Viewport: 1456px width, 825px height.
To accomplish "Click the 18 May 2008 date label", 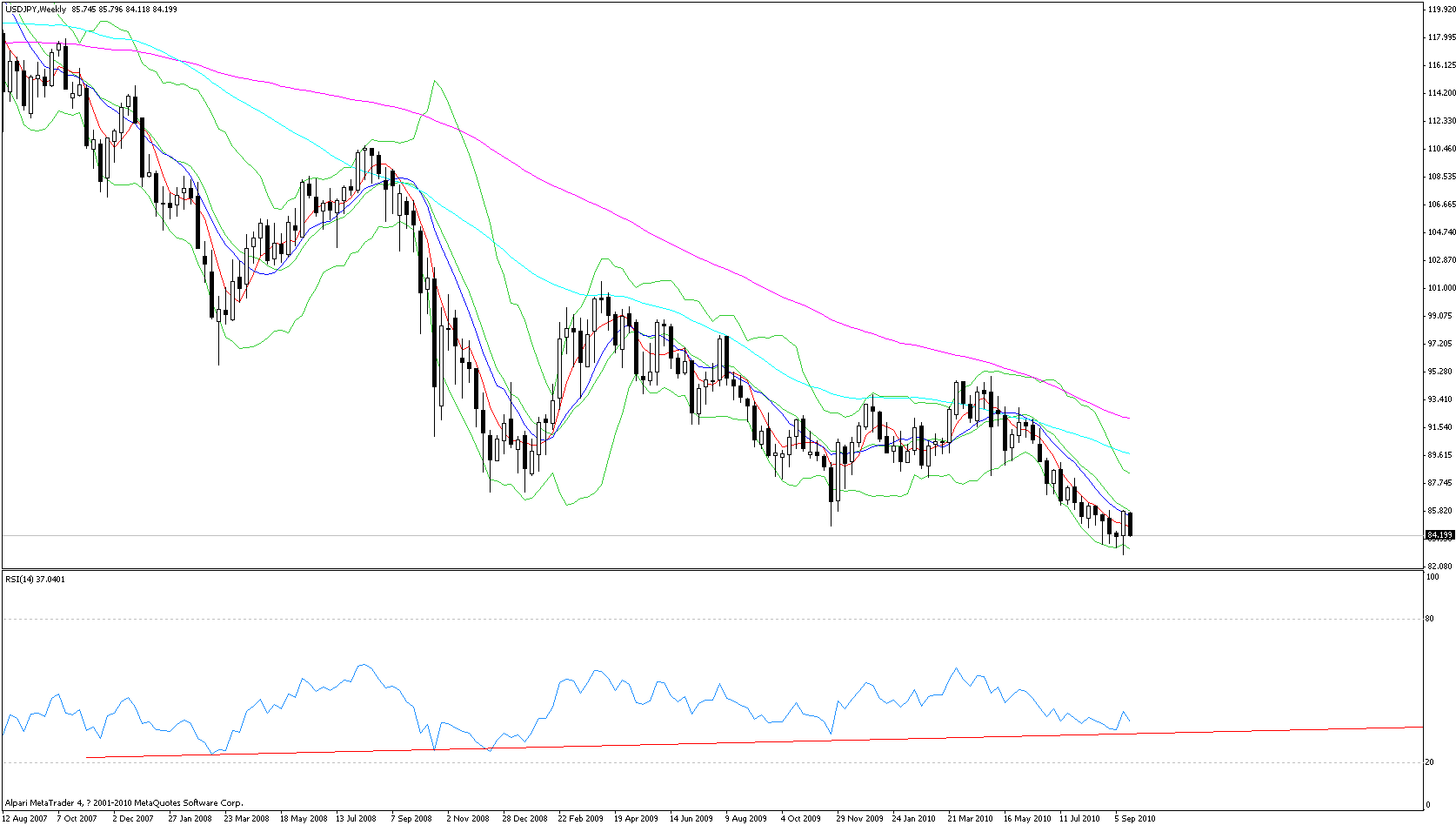I will [x=304, y=818].
